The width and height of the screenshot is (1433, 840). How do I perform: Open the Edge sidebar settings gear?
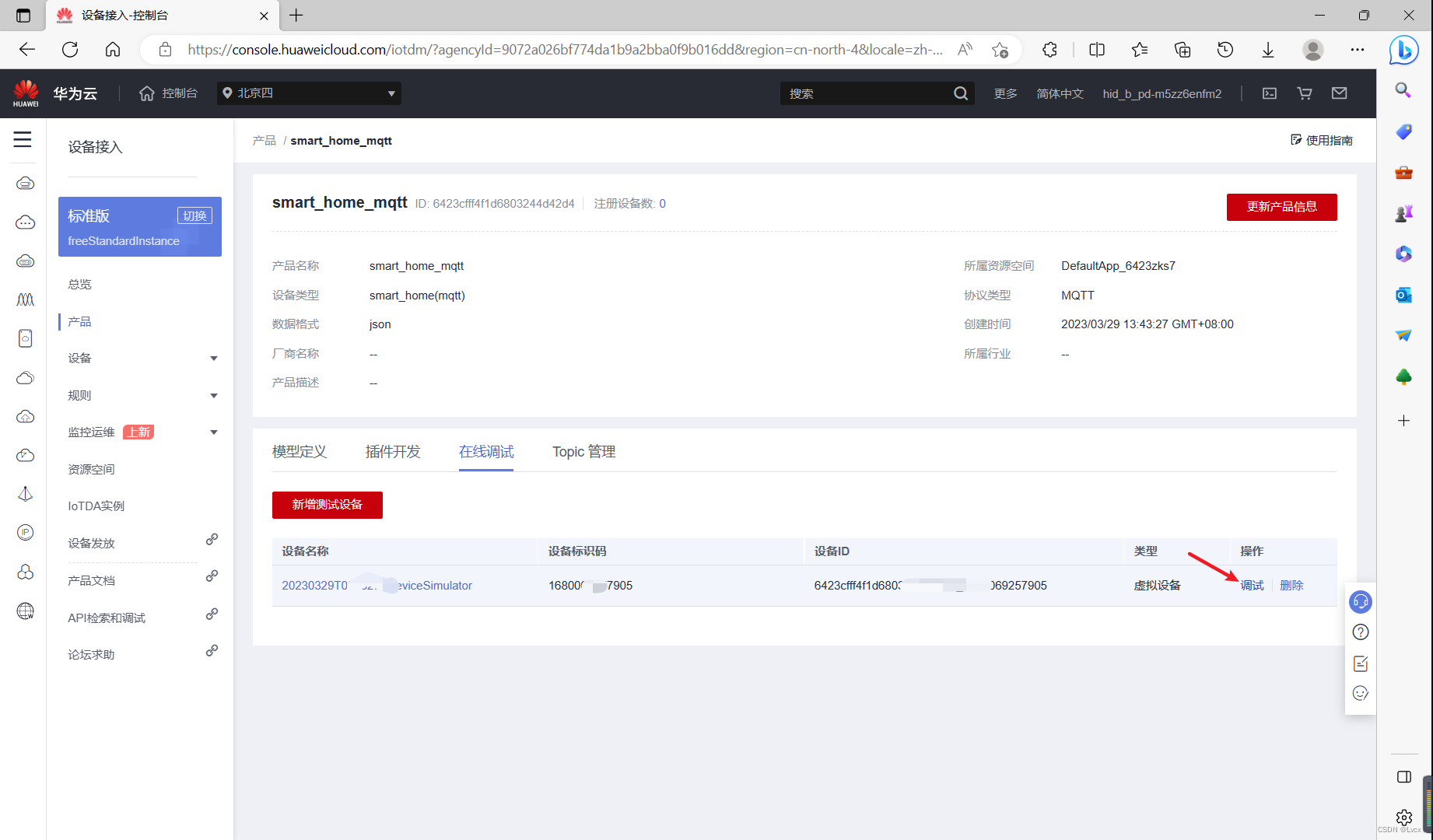pyautogui.click(x=1403, y=817)
